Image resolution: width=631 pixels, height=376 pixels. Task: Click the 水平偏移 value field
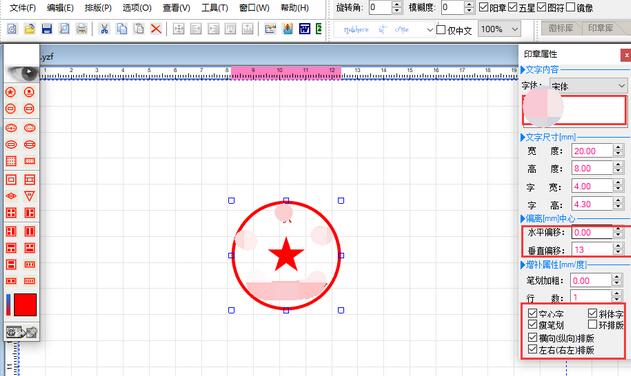(x=592, y=232)
